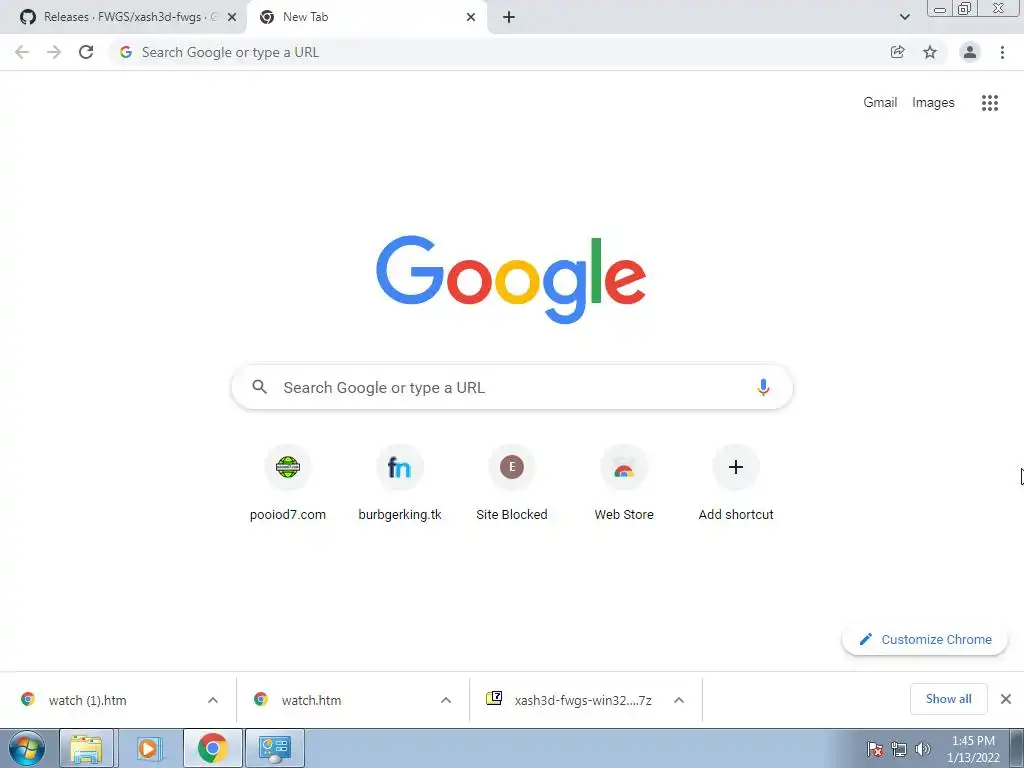Open the tab search dropdown arrow
This screenshot has height=768, width=1024.
click(904, 17)
